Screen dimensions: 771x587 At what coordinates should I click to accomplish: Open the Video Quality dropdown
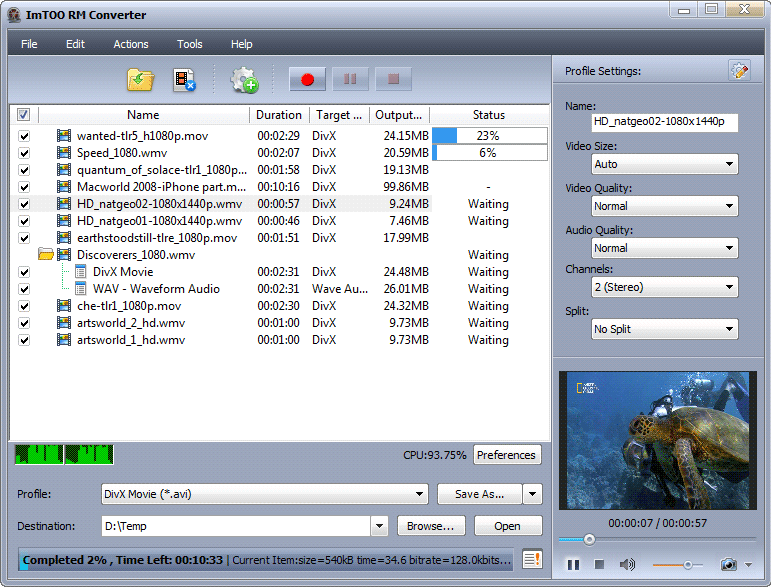tap(664, 206)
